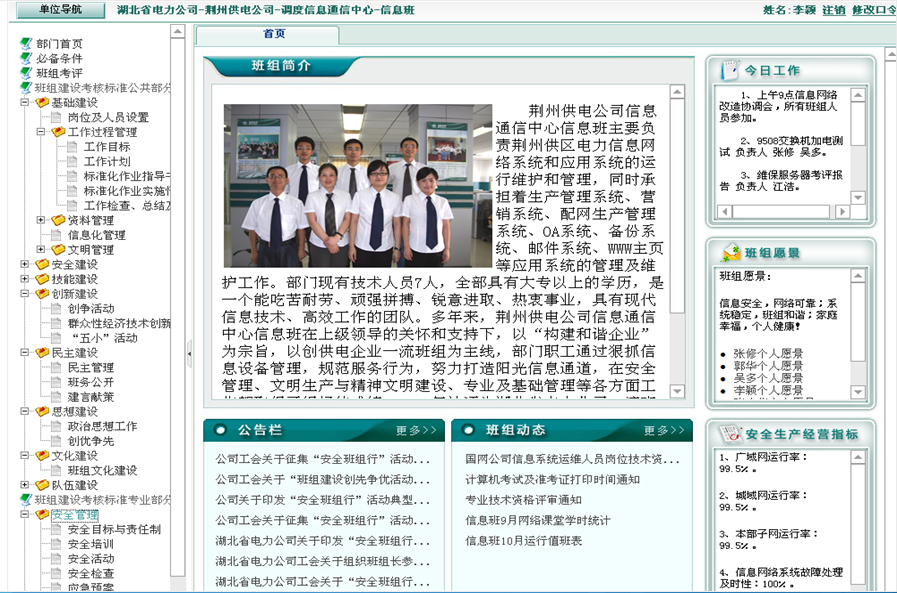Open 信息班10月运行值班表 news item
Screen dimensions: 897x593
(x=523, y=541)
